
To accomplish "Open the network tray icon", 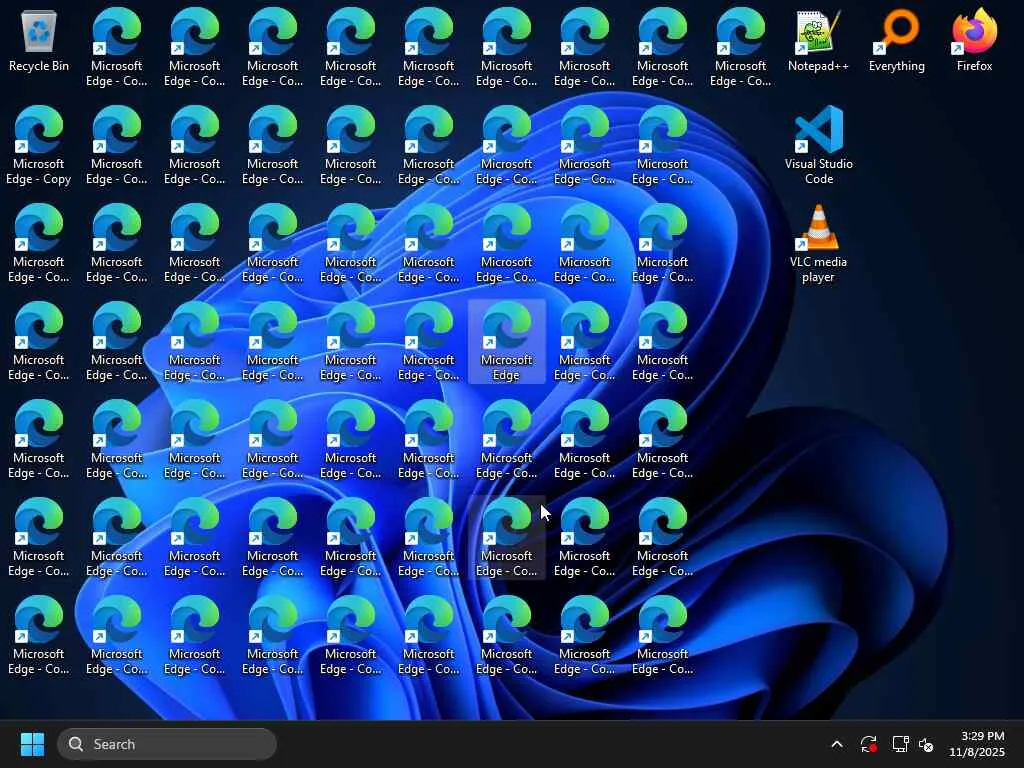I will click(901, 744).
